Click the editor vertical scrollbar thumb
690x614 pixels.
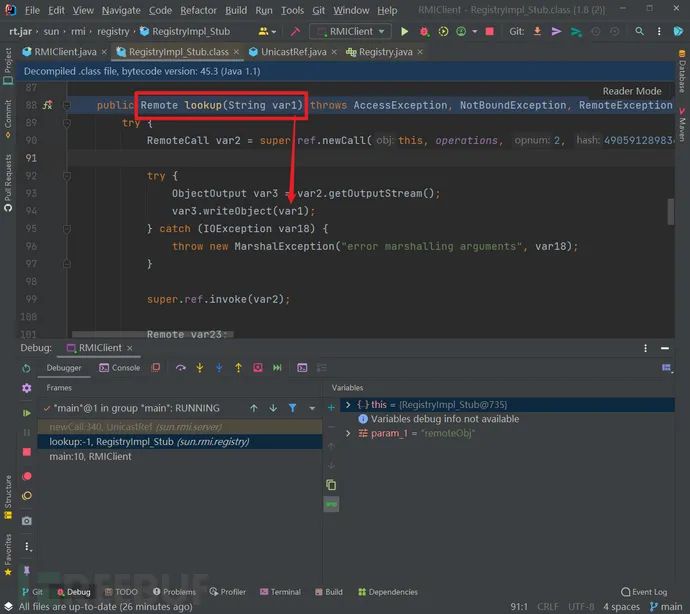[x=671, y=212]
